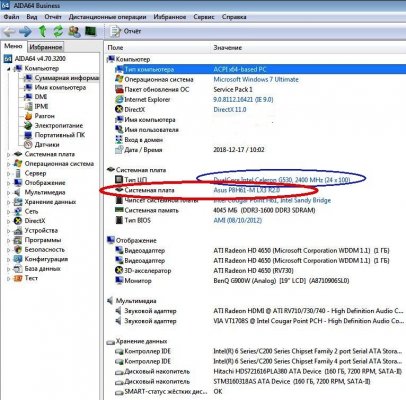
Task: Open the Asus P8H61-M LX3 R2.0 link
Action: (247, 190)
